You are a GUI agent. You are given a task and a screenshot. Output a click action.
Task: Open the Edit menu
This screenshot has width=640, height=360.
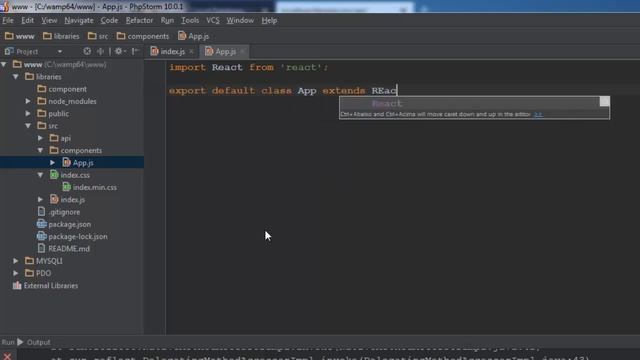[27, 20]
